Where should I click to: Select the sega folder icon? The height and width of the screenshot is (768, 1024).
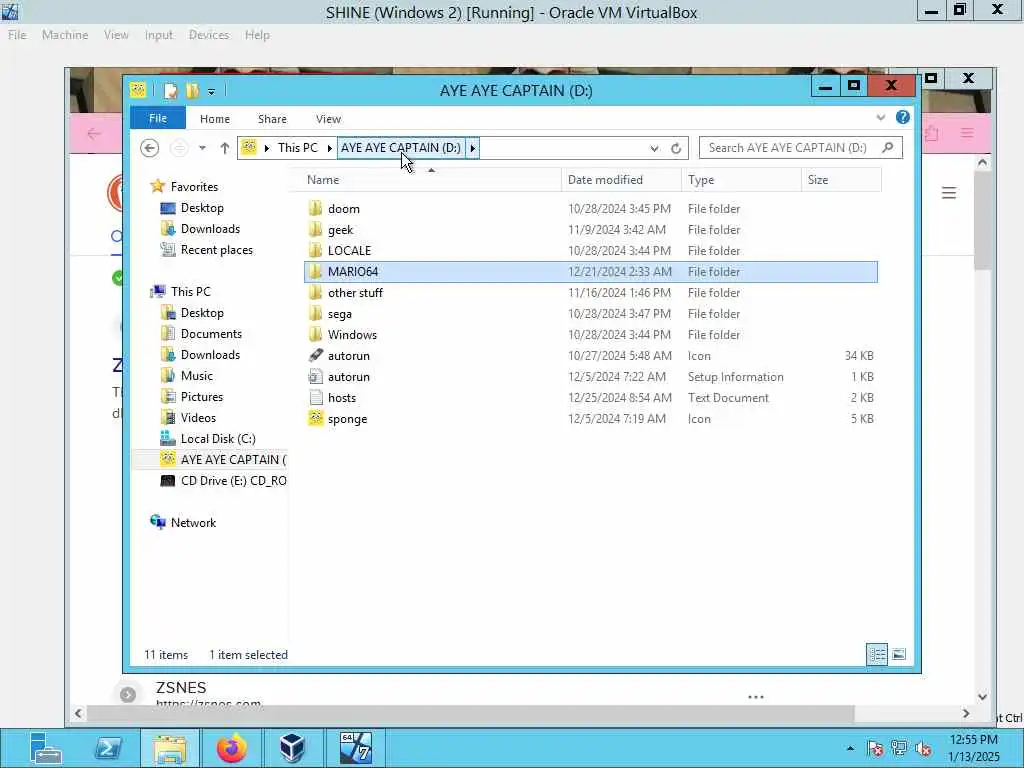[315, 313]
